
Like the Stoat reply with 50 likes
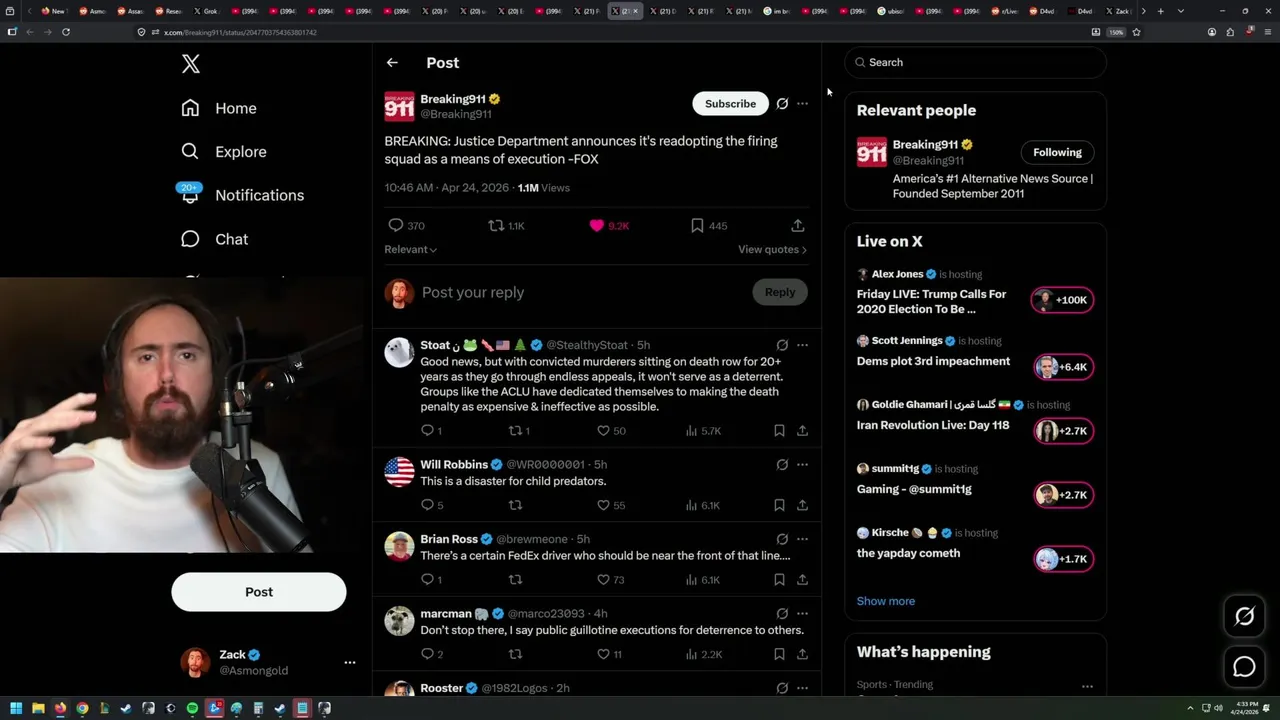pos(603,431)
